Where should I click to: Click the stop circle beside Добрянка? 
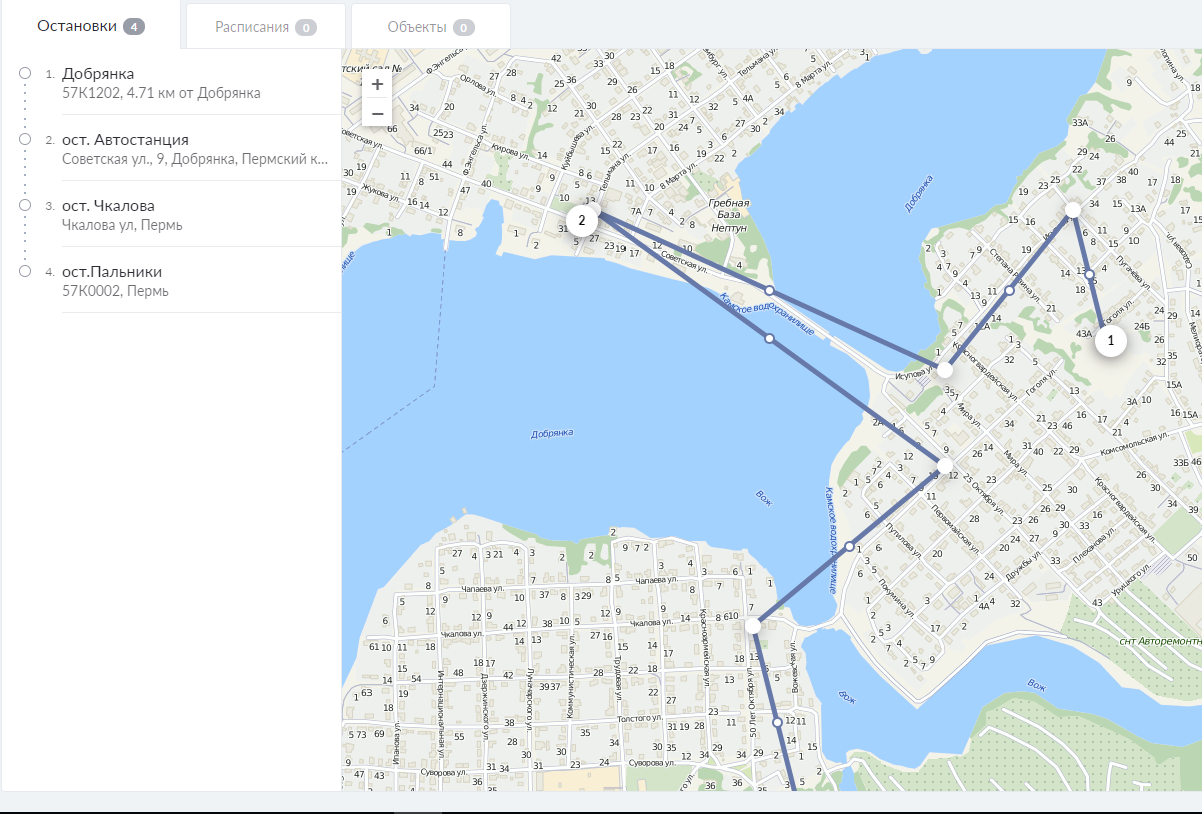[25, 73]
